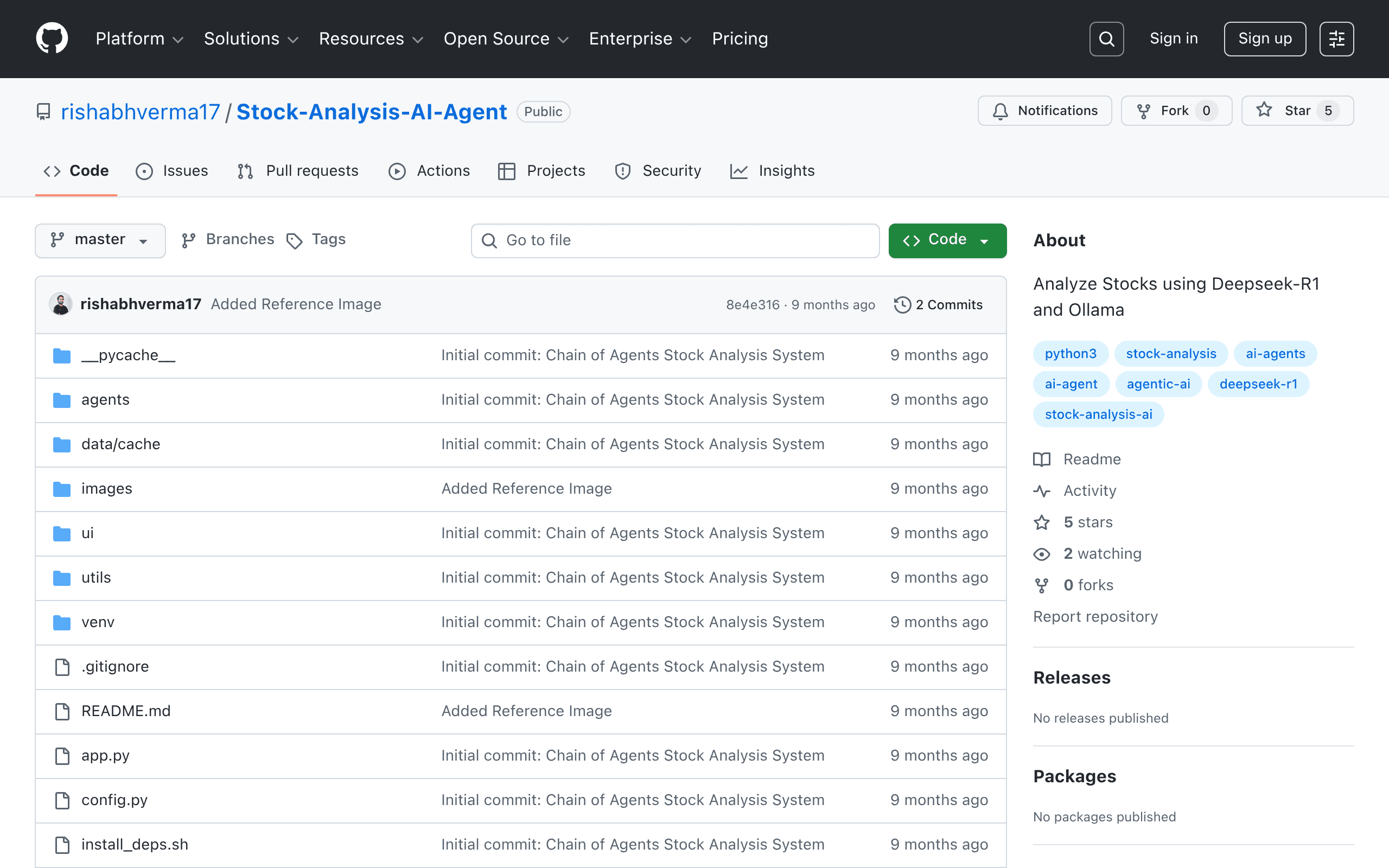Expand the Platform menu in header

pos(139,39)
